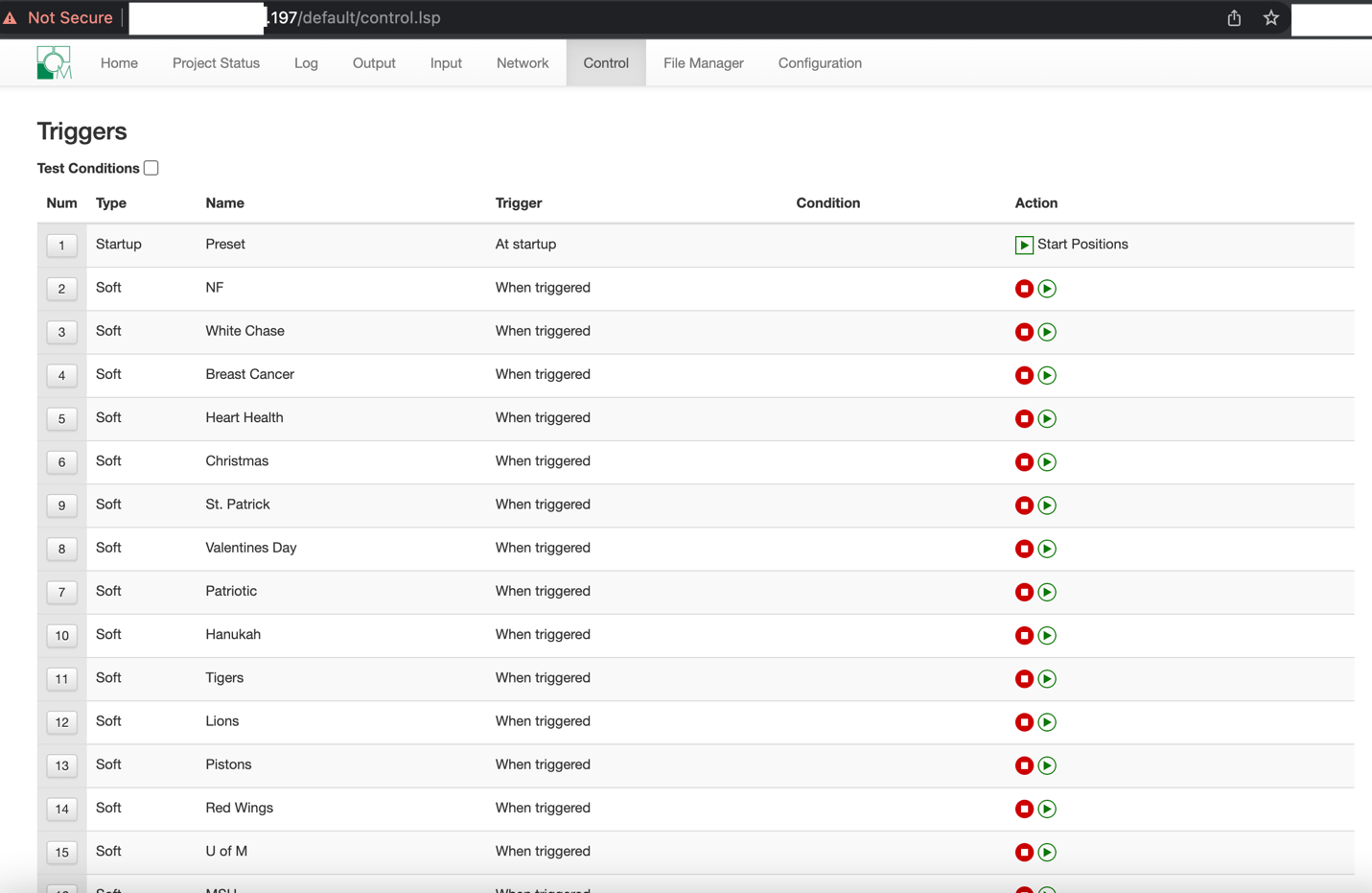This screenshot has width=1372, height=893.
Task: Stop the Hanukah trigger
Action: [1023, 635]
